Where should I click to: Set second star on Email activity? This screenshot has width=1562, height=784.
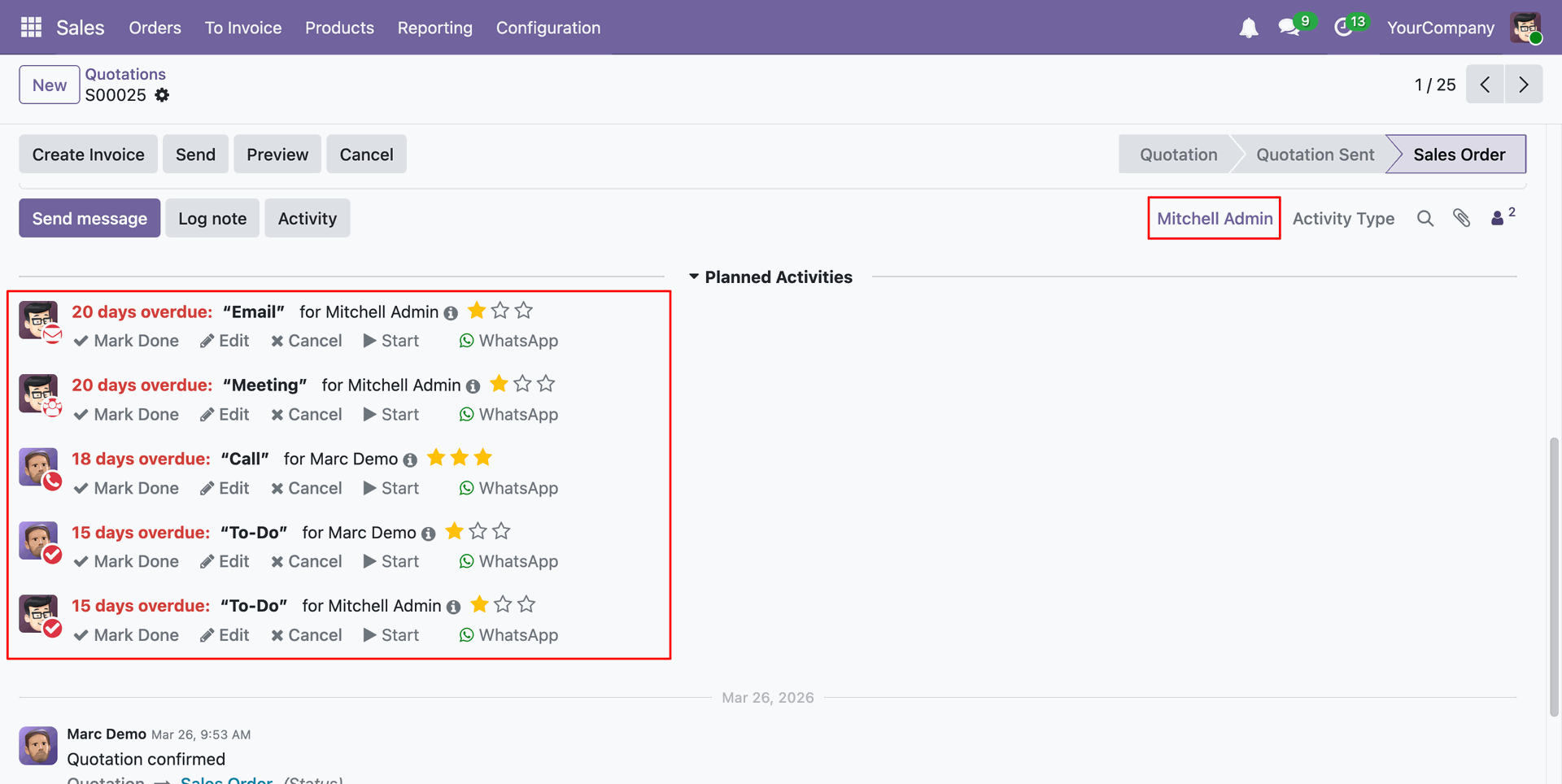(x=500, y=311)
